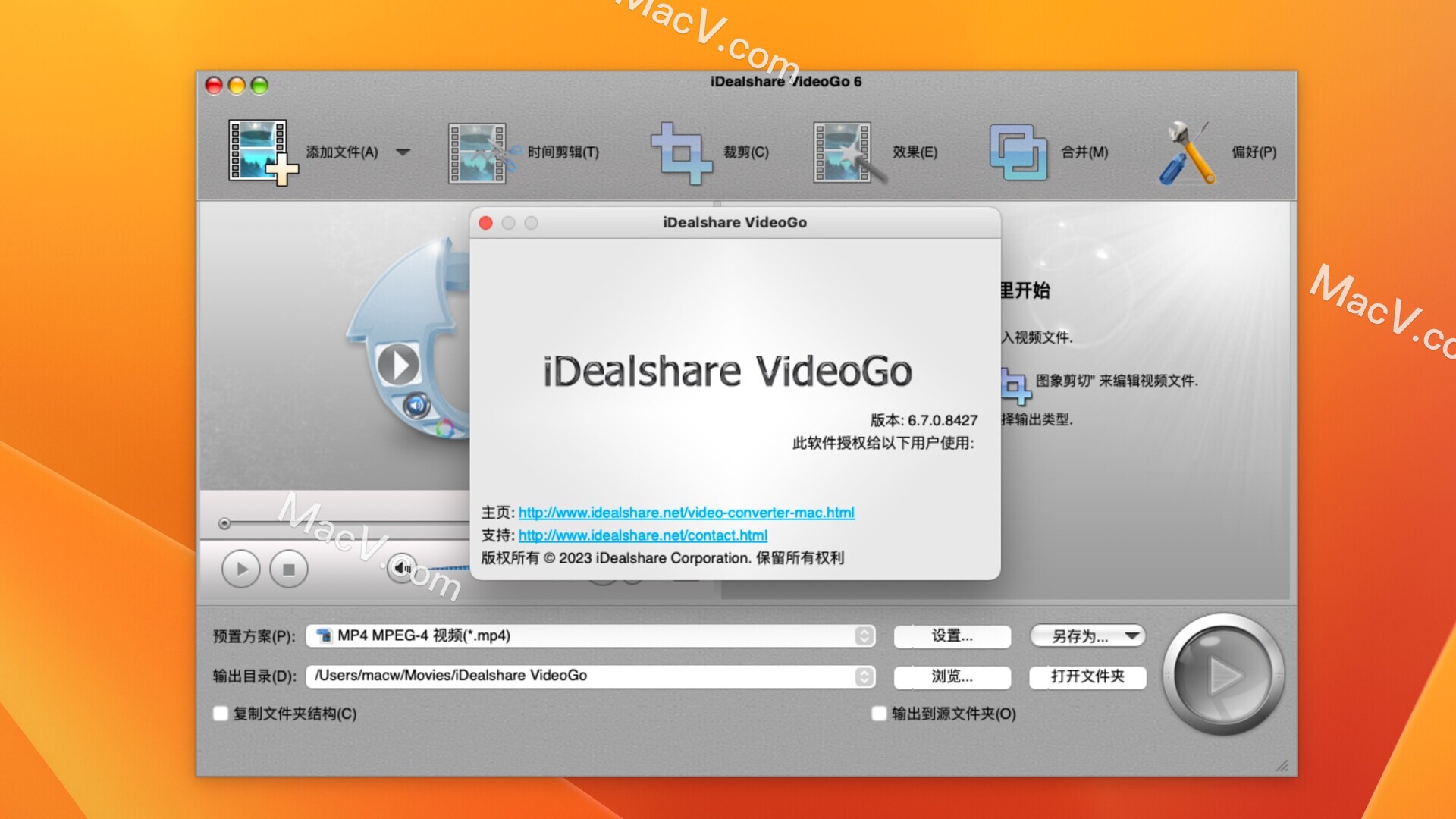Viewport: 1456px width, 819px height.
Task: Open the homepage video-converter-mac link
Action: pos(686,513)
